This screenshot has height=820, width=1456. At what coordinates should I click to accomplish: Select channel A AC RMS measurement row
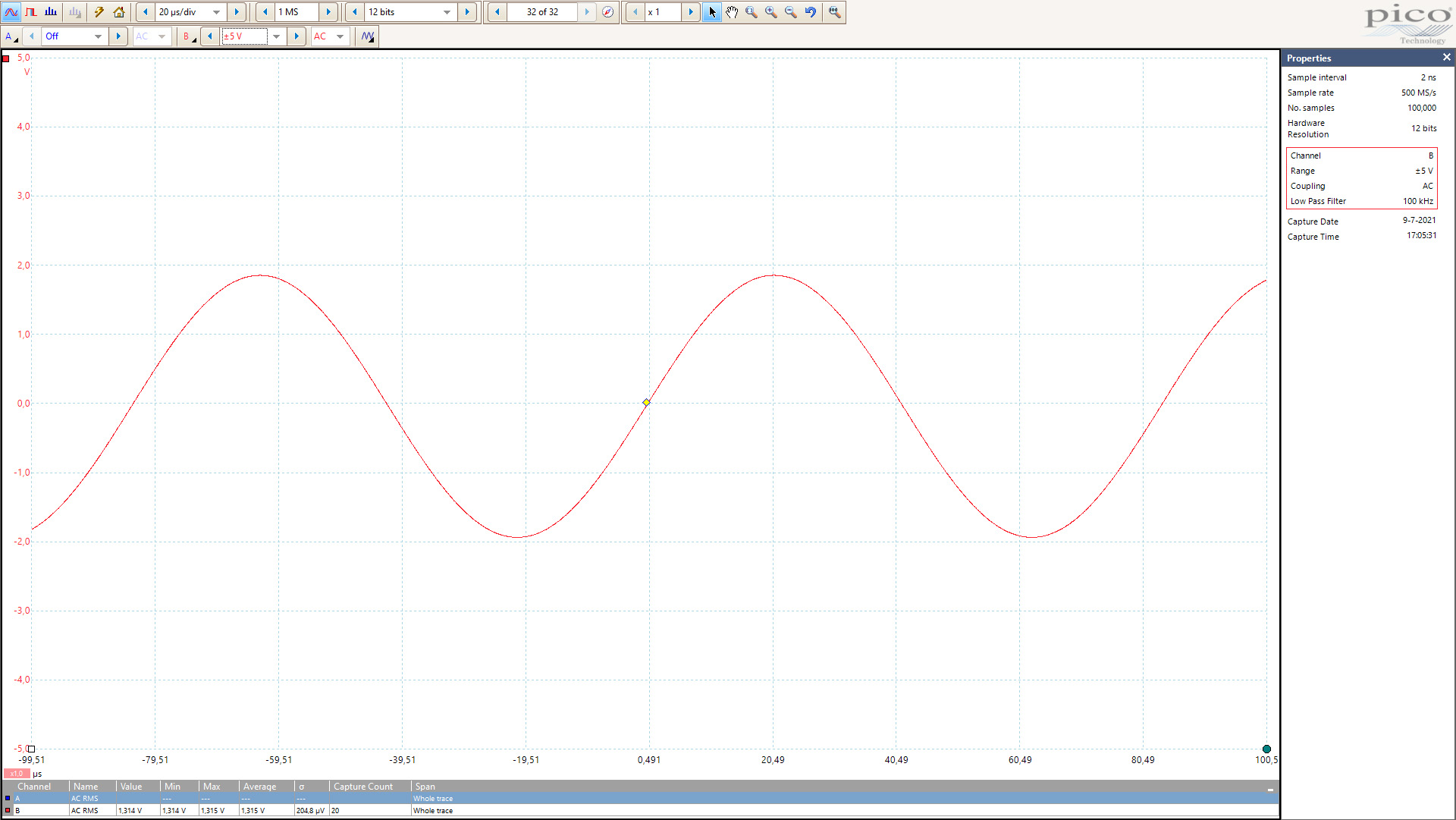coord(640,799)
